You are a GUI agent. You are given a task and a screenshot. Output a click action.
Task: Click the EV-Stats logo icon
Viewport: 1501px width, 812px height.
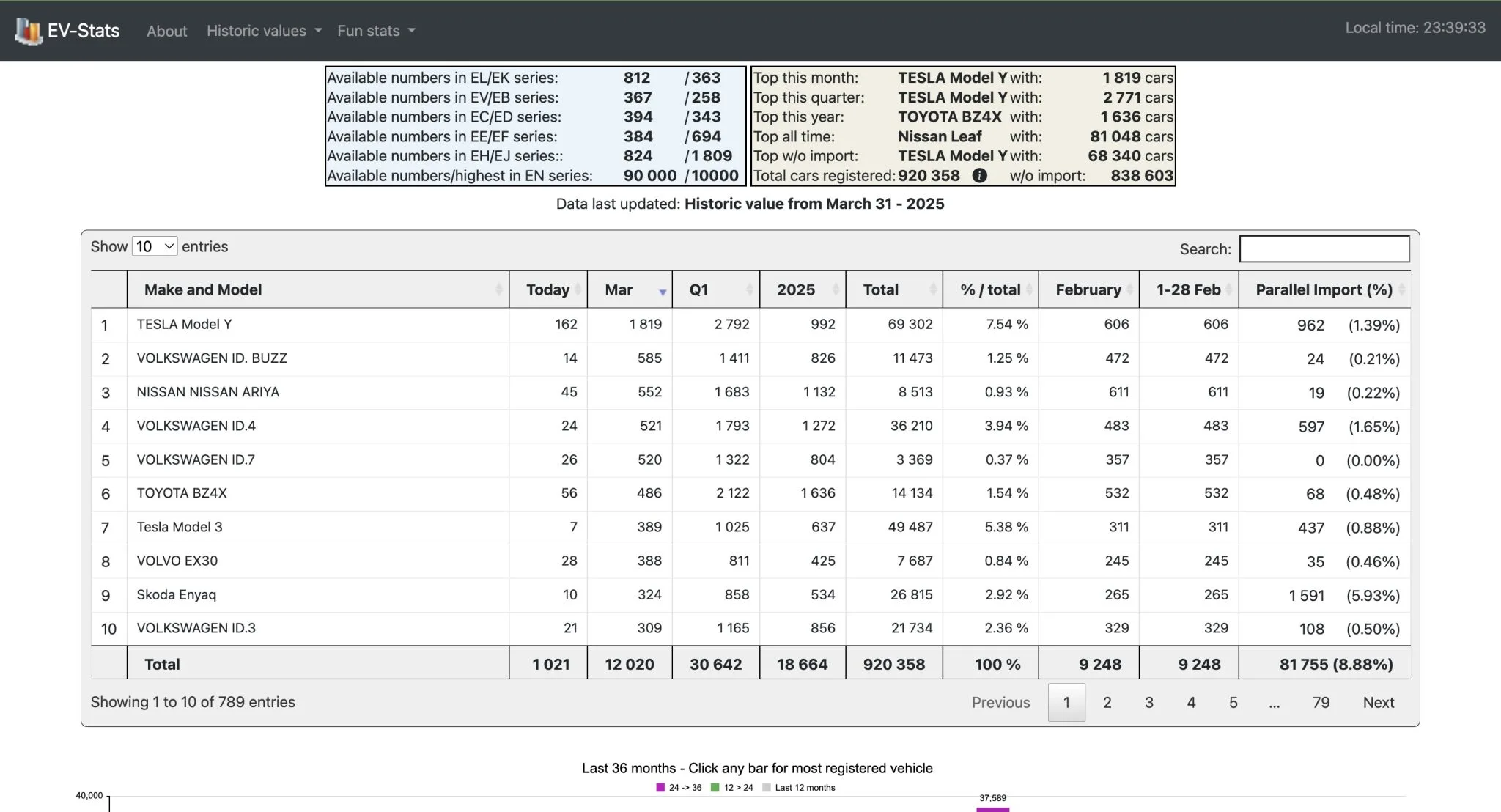(29, 31)
